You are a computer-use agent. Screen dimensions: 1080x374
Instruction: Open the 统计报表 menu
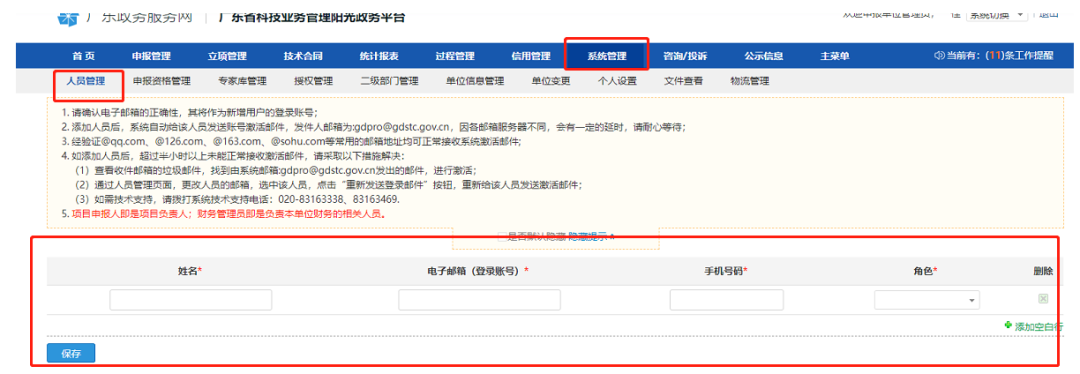[x=379, y=56]
